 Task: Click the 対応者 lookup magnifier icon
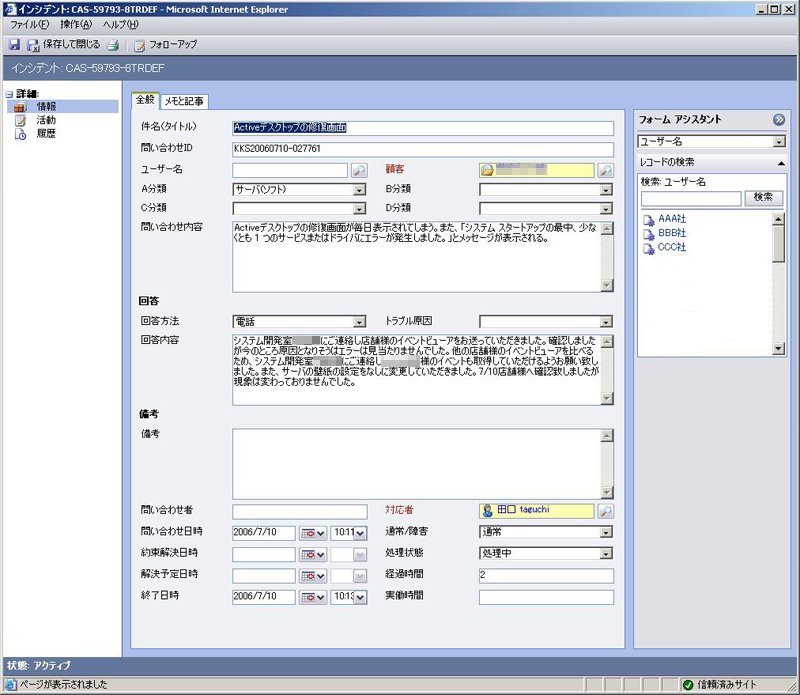pyautogui.click(x=606, y=511)
